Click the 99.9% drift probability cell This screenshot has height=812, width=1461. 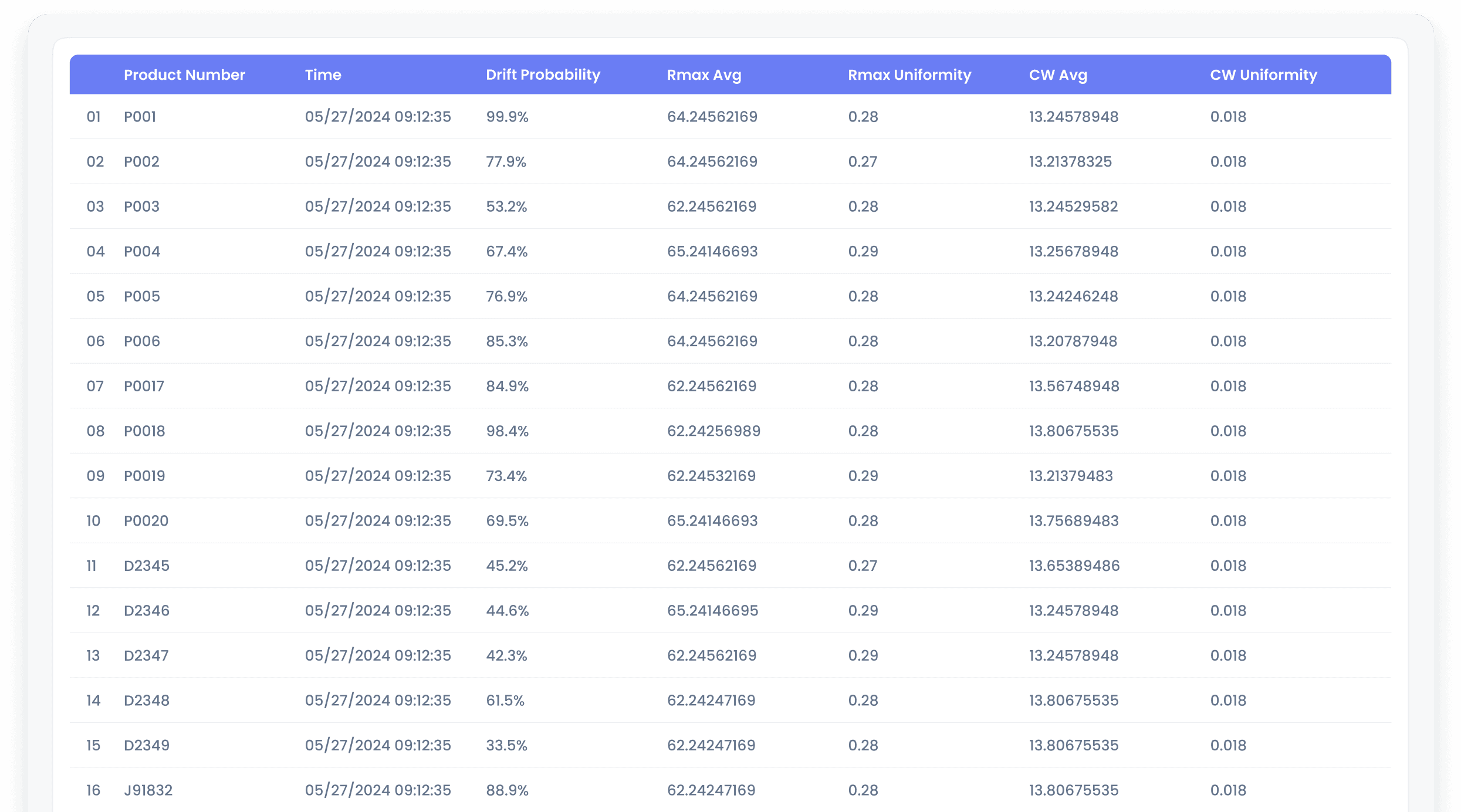pos(507,117)
